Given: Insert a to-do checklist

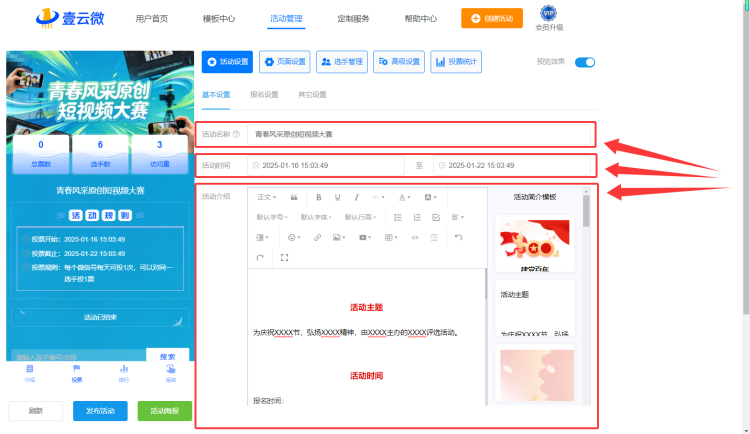Looking at the screenshot, I should [x=436, y=217].
